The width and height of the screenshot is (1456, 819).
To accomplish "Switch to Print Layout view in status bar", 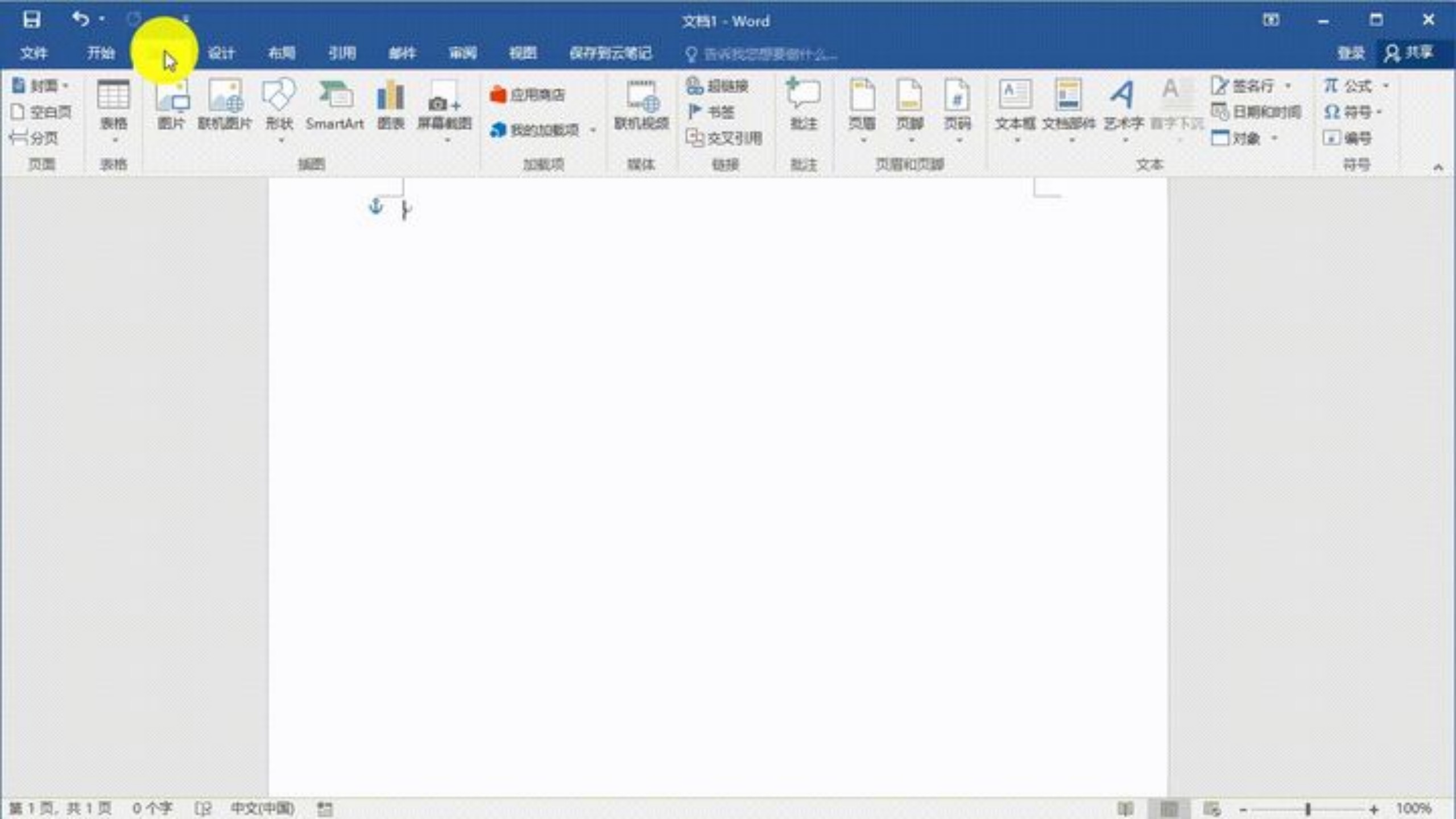I will pyautogui.click(x=1169, y=808).
